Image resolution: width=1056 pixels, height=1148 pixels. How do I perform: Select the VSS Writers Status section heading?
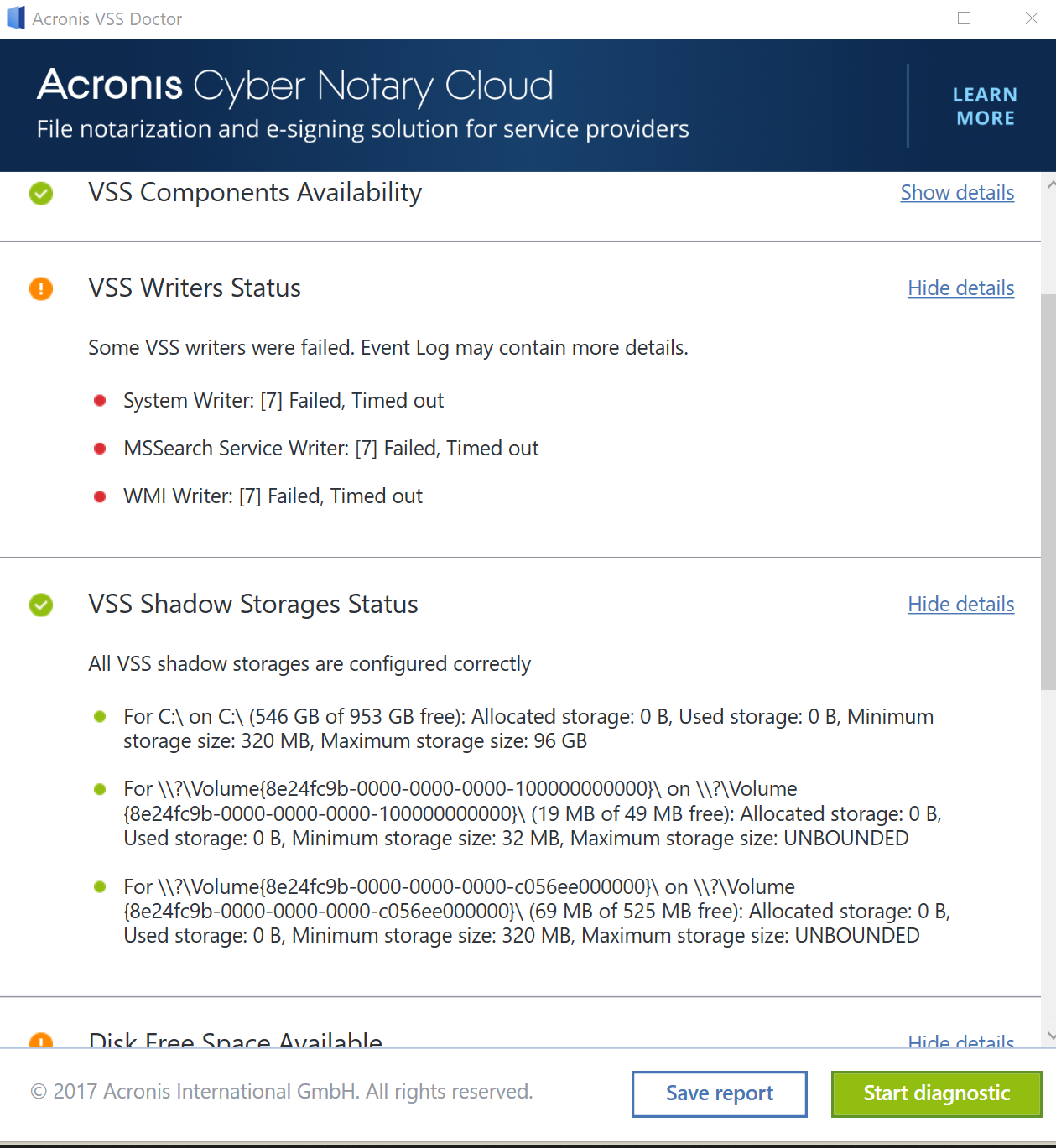[195, 288]
